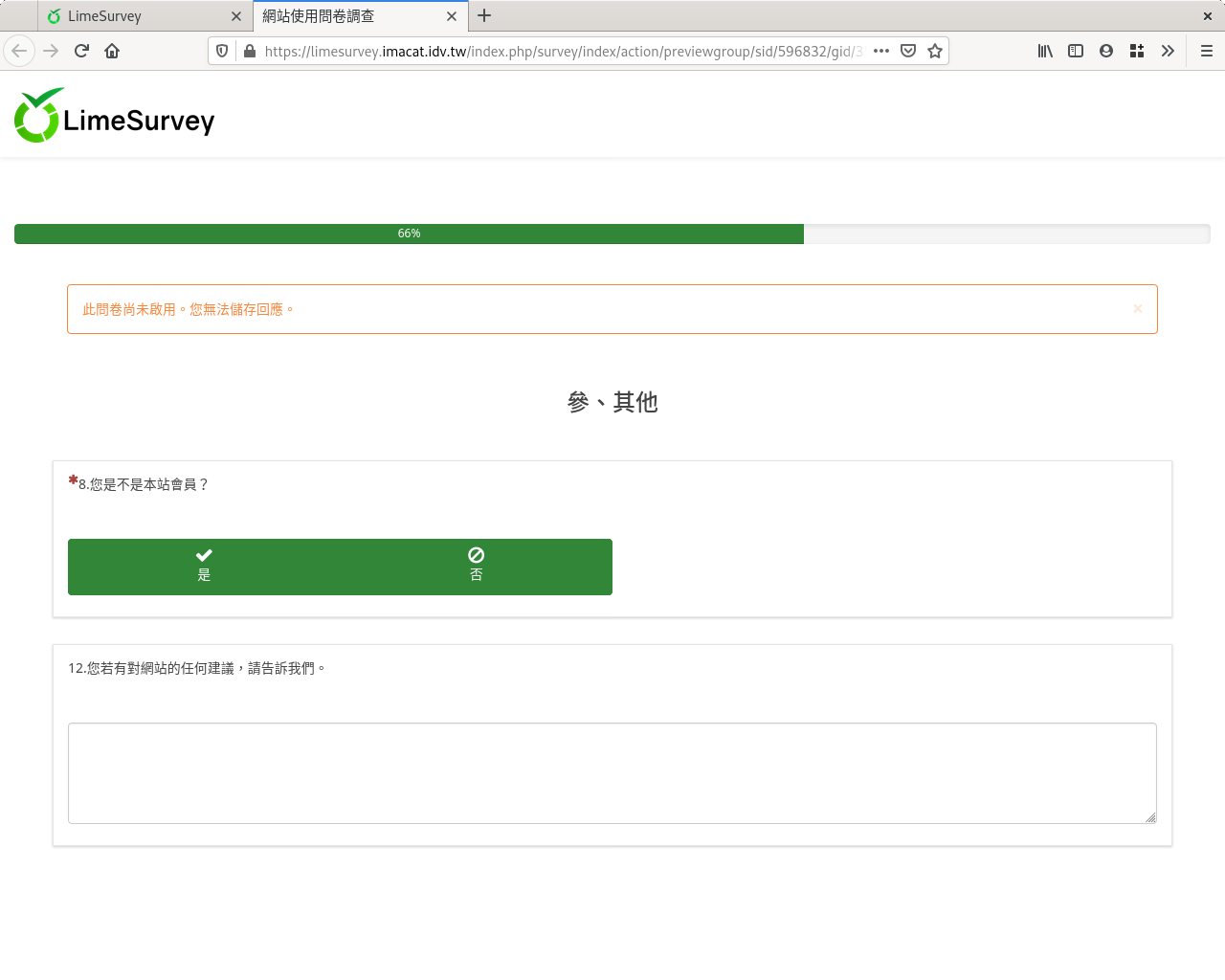Viewport: 1225px width, 980px height.
Task: Click into the suggestions text area
Action: pyautogui.click(x=612, y=773)
